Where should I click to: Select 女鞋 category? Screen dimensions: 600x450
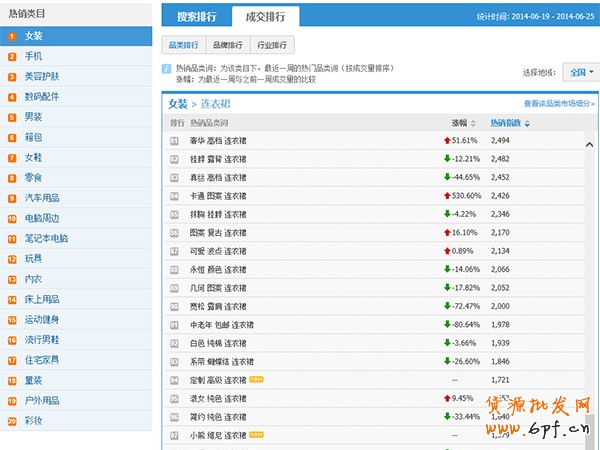click(76, 158)
